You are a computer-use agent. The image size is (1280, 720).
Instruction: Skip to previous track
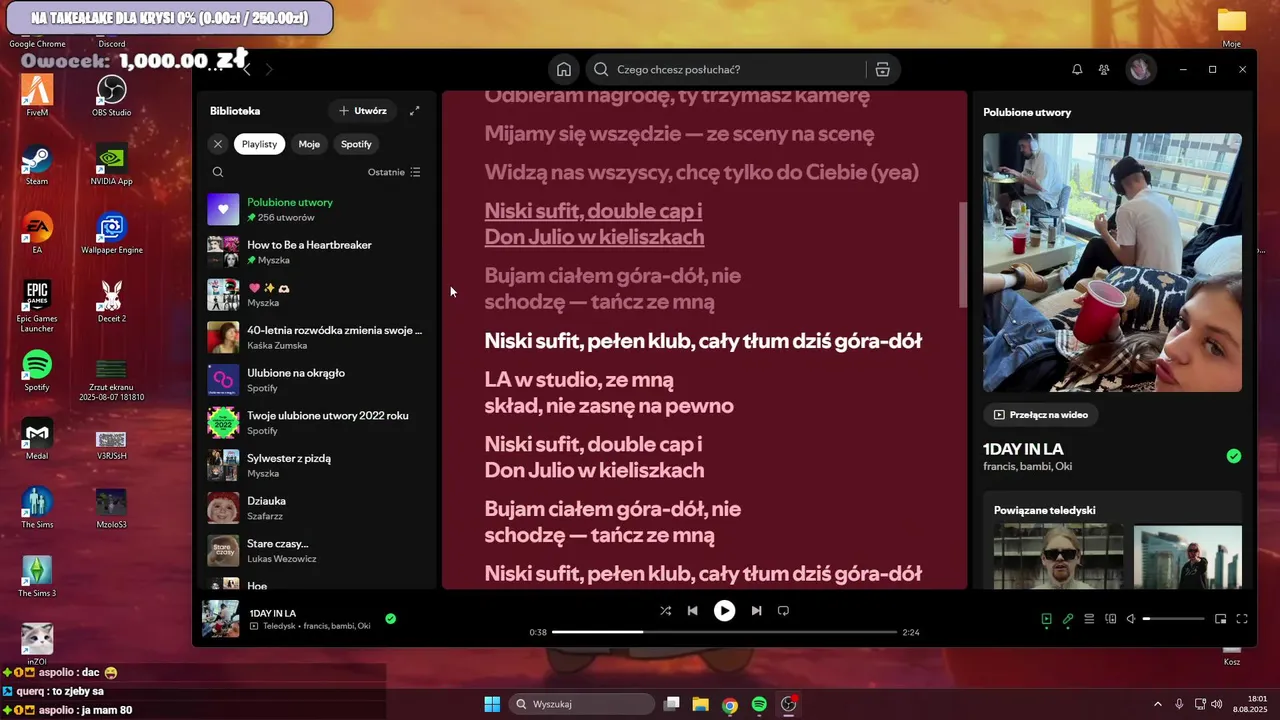point(692,610)
